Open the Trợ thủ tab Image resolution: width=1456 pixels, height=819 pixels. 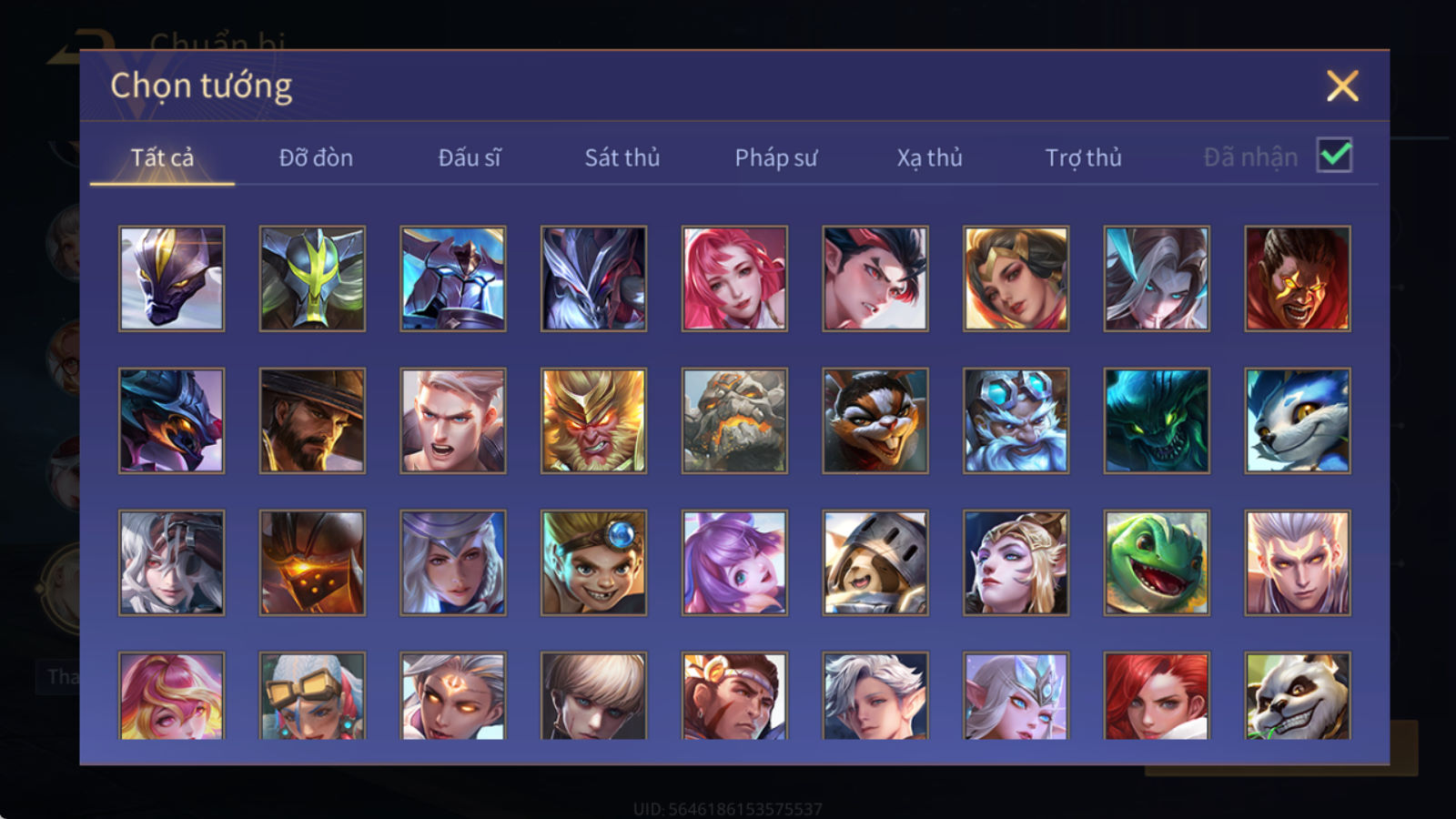pos(1083,157)
